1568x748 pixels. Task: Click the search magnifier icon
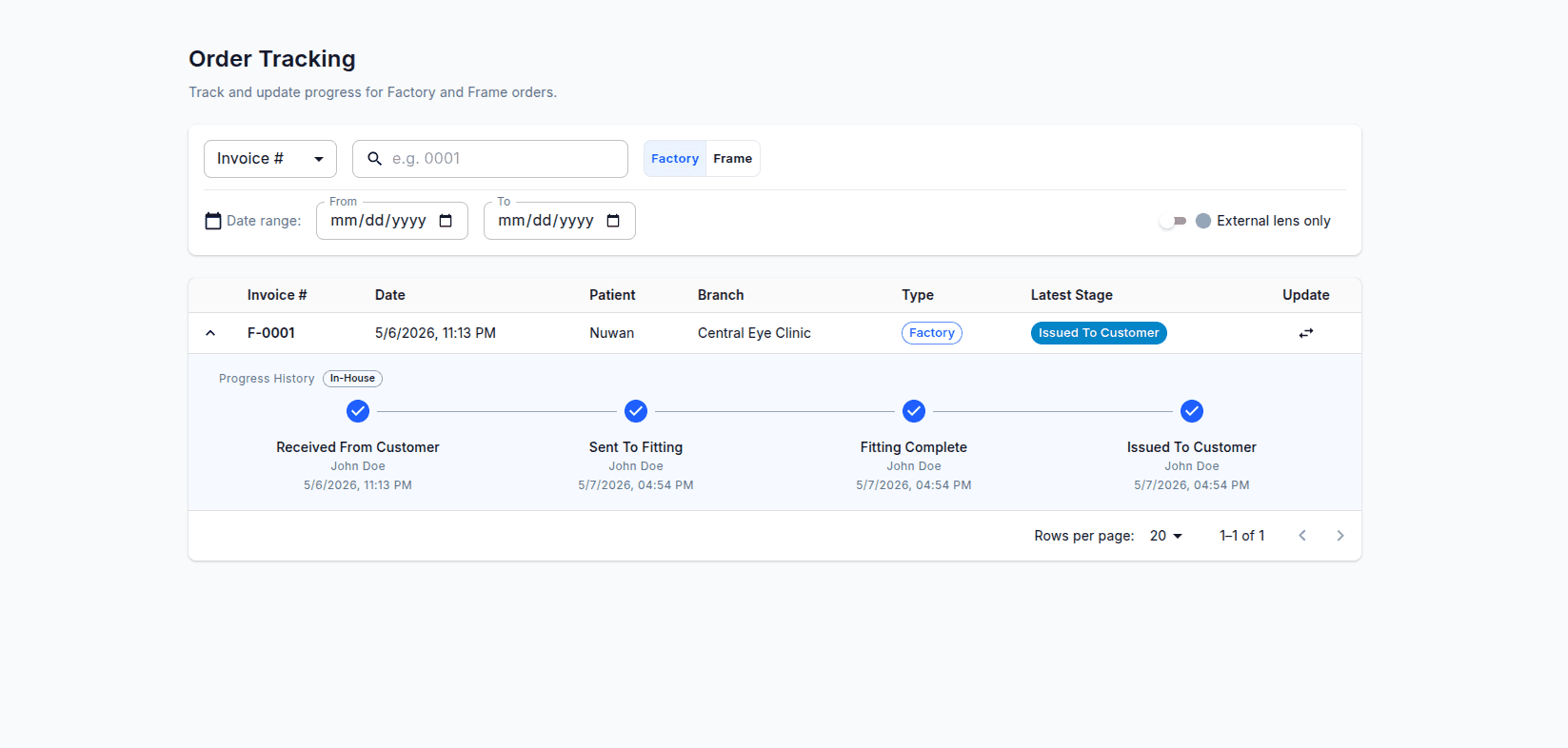[375, 159]
